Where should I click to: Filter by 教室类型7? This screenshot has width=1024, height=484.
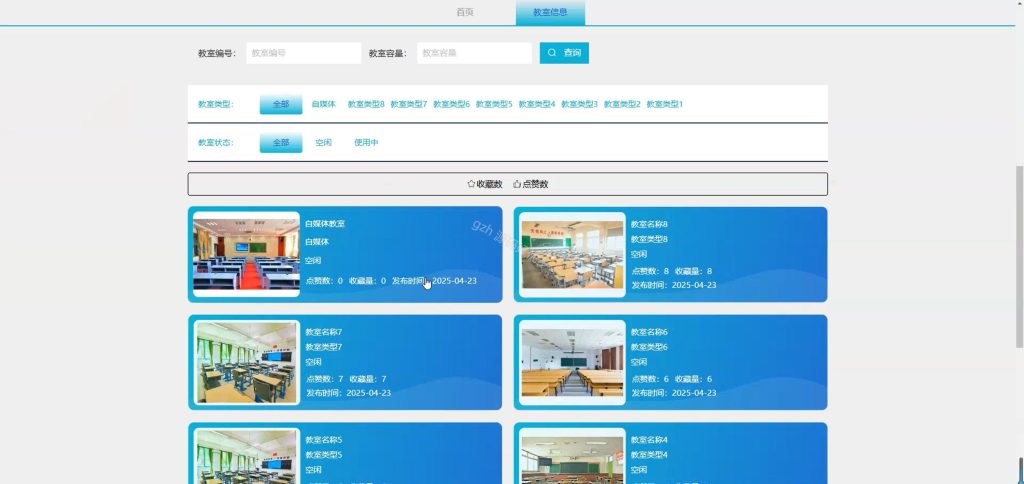tap(409, 104)
